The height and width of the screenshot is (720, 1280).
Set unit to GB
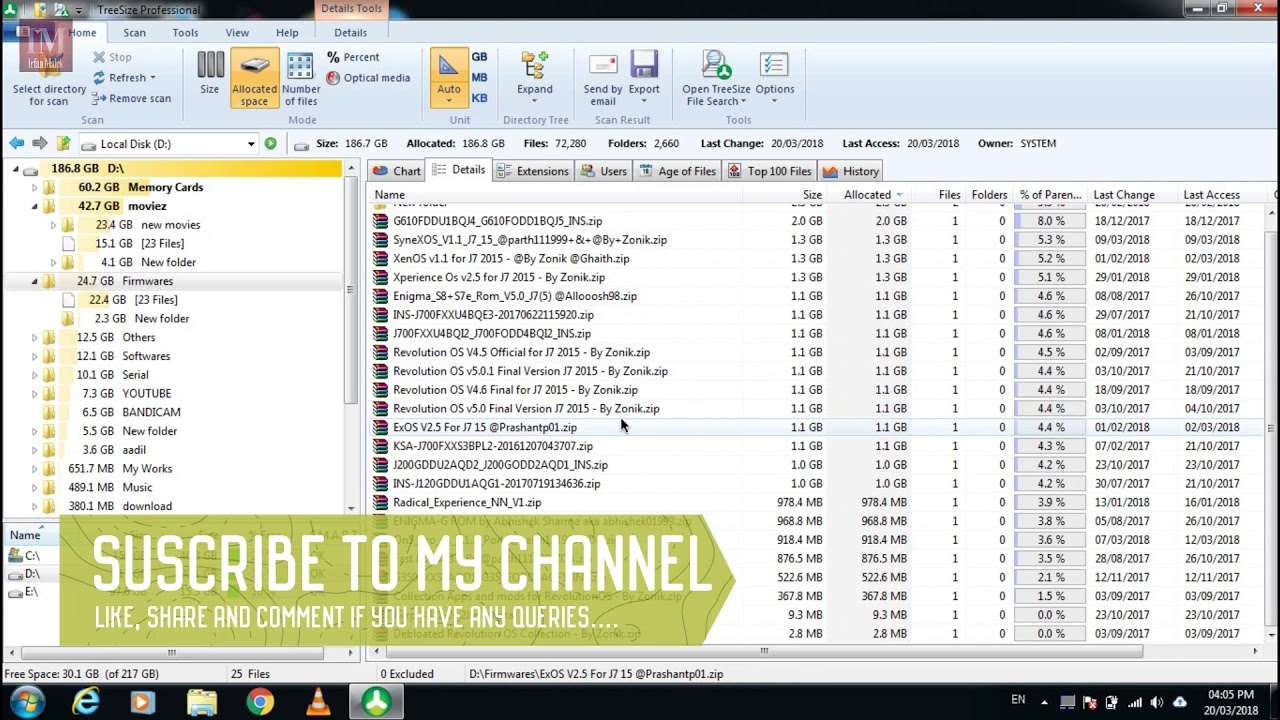pyautogui.click(x=479, y=57)
